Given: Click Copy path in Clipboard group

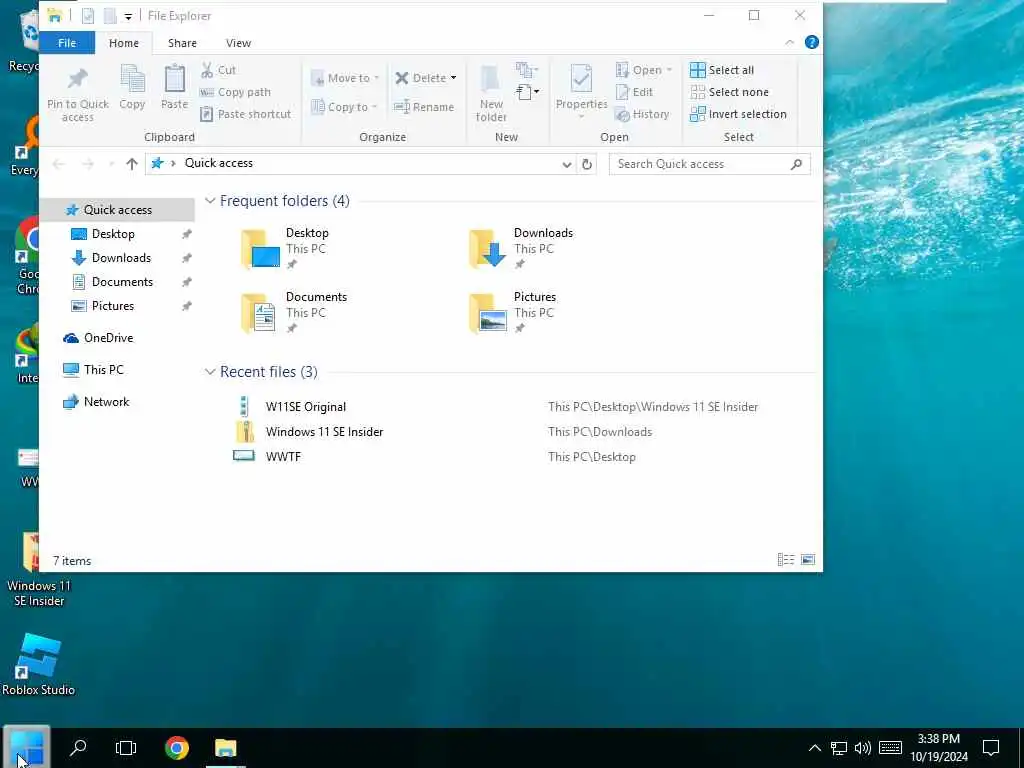Looking at the screenshot, I should point(235,92).
